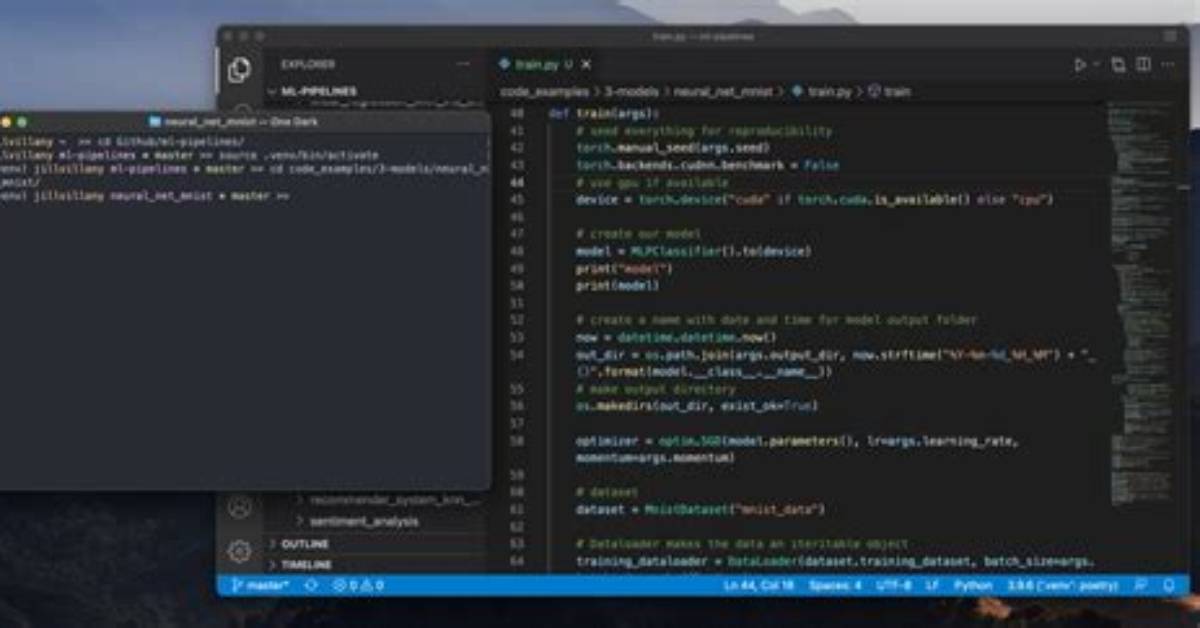Viewport: 1200px width, 628px height.
Task: Select the 3.9.6 venv Python interpreter
Action: pos(1064,585)
